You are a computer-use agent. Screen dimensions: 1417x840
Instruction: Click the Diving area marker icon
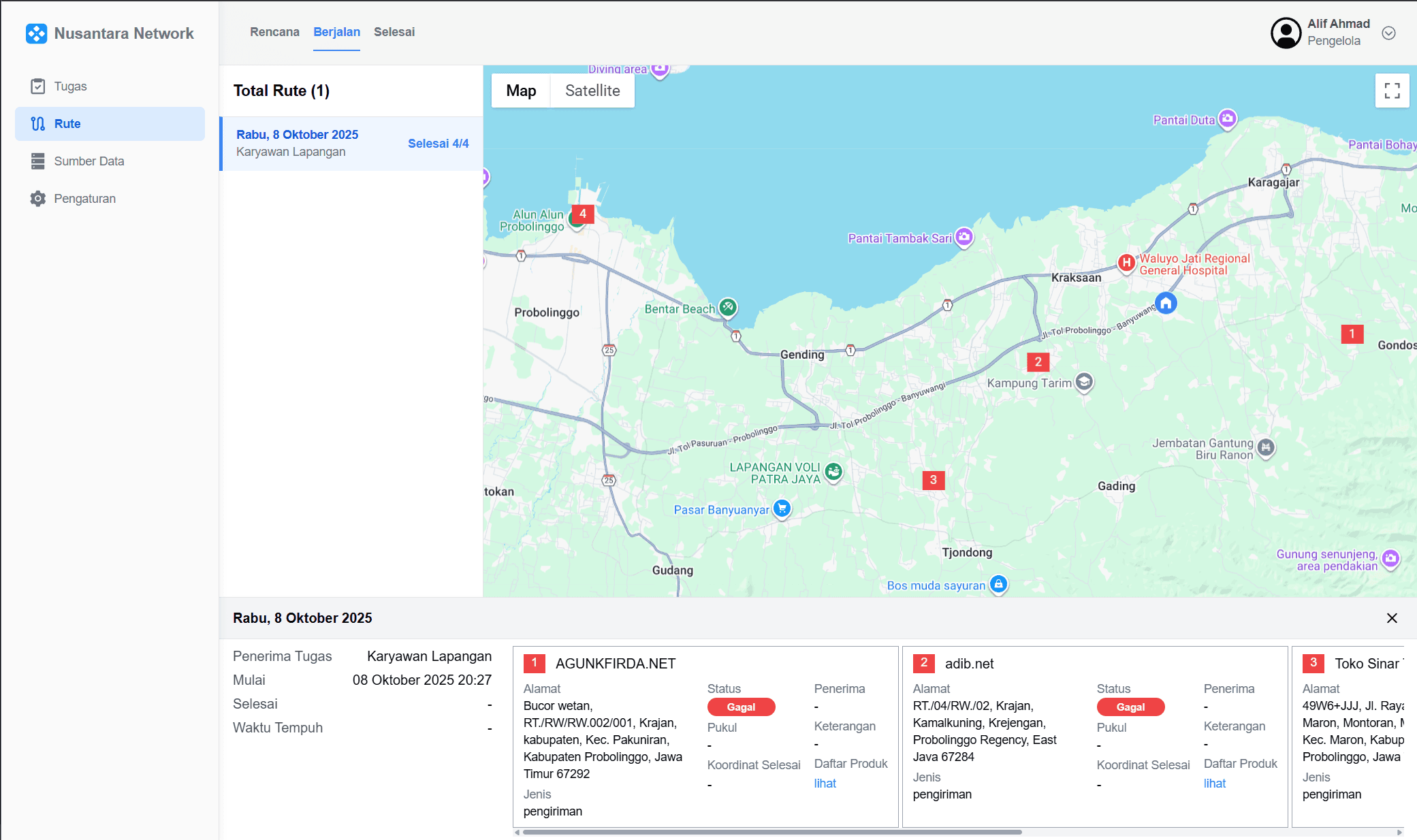659,70
